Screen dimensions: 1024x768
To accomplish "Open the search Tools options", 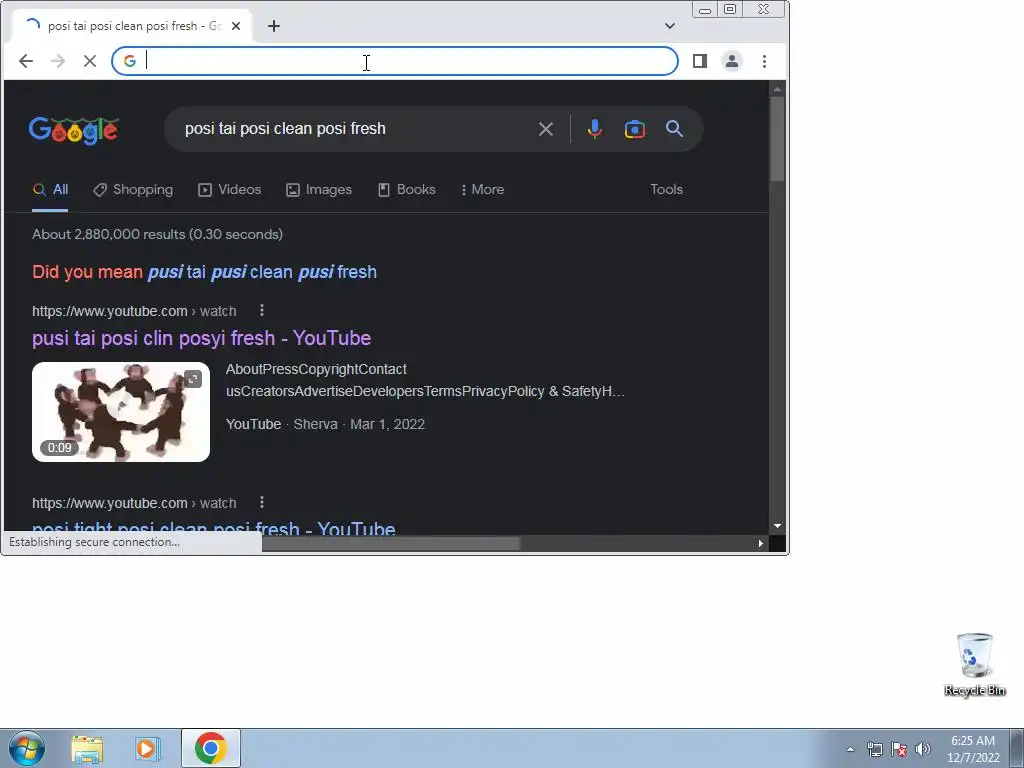I will [666, 190].
